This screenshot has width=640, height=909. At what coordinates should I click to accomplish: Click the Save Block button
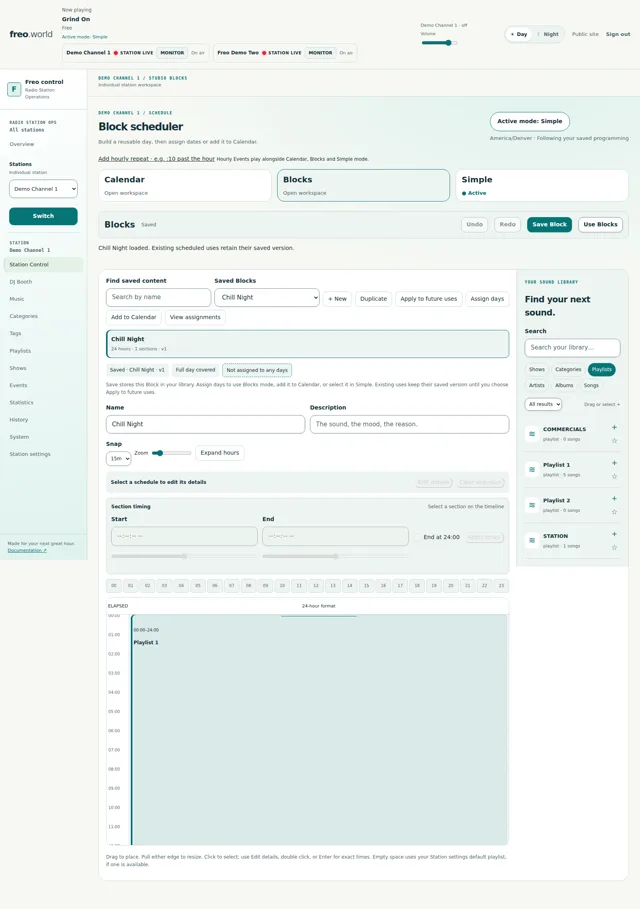click(550, 224)
